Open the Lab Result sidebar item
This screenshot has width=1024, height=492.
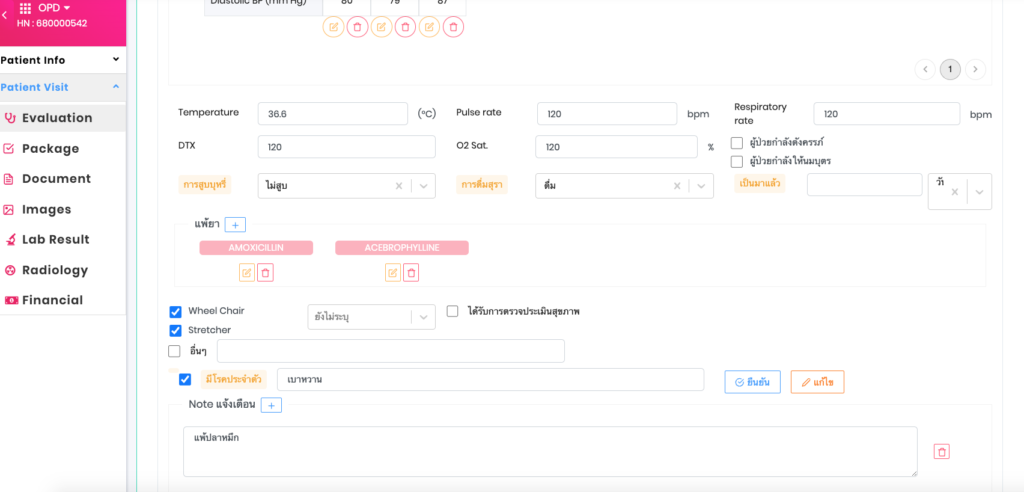(x=56, y=240)
